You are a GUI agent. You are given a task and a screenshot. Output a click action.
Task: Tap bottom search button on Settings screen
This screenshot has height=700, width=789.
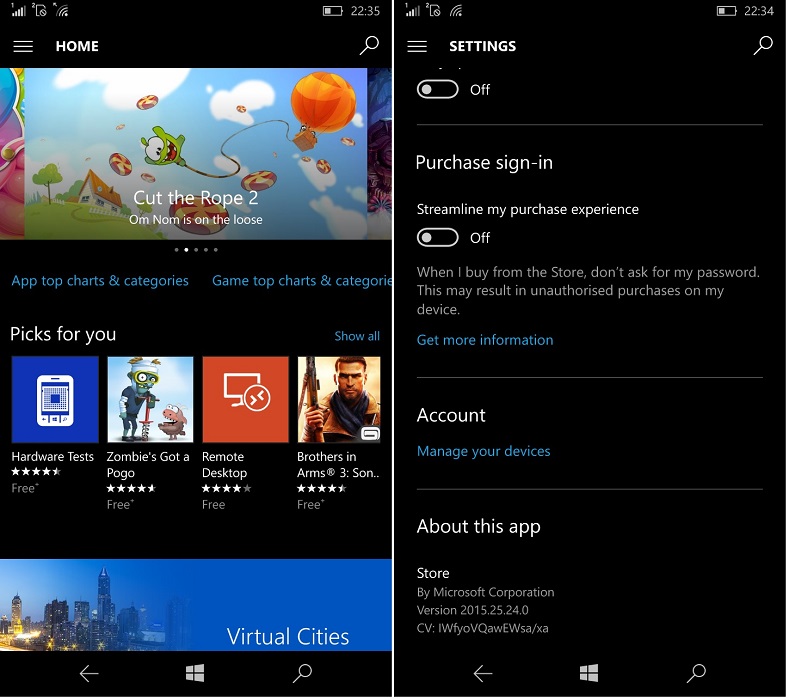point(697,674)
